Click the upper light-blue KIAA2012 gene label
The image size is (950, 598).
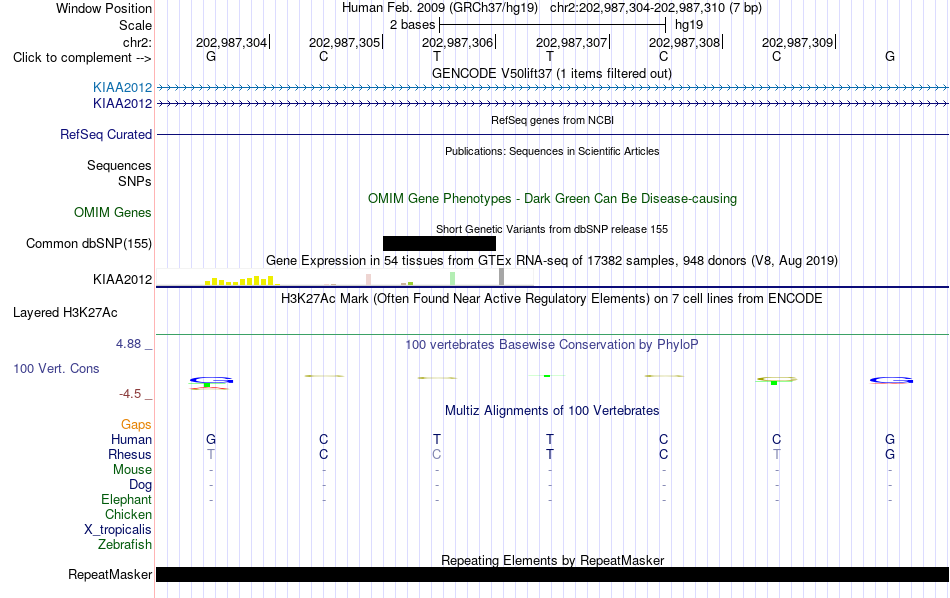coord(122,87)
